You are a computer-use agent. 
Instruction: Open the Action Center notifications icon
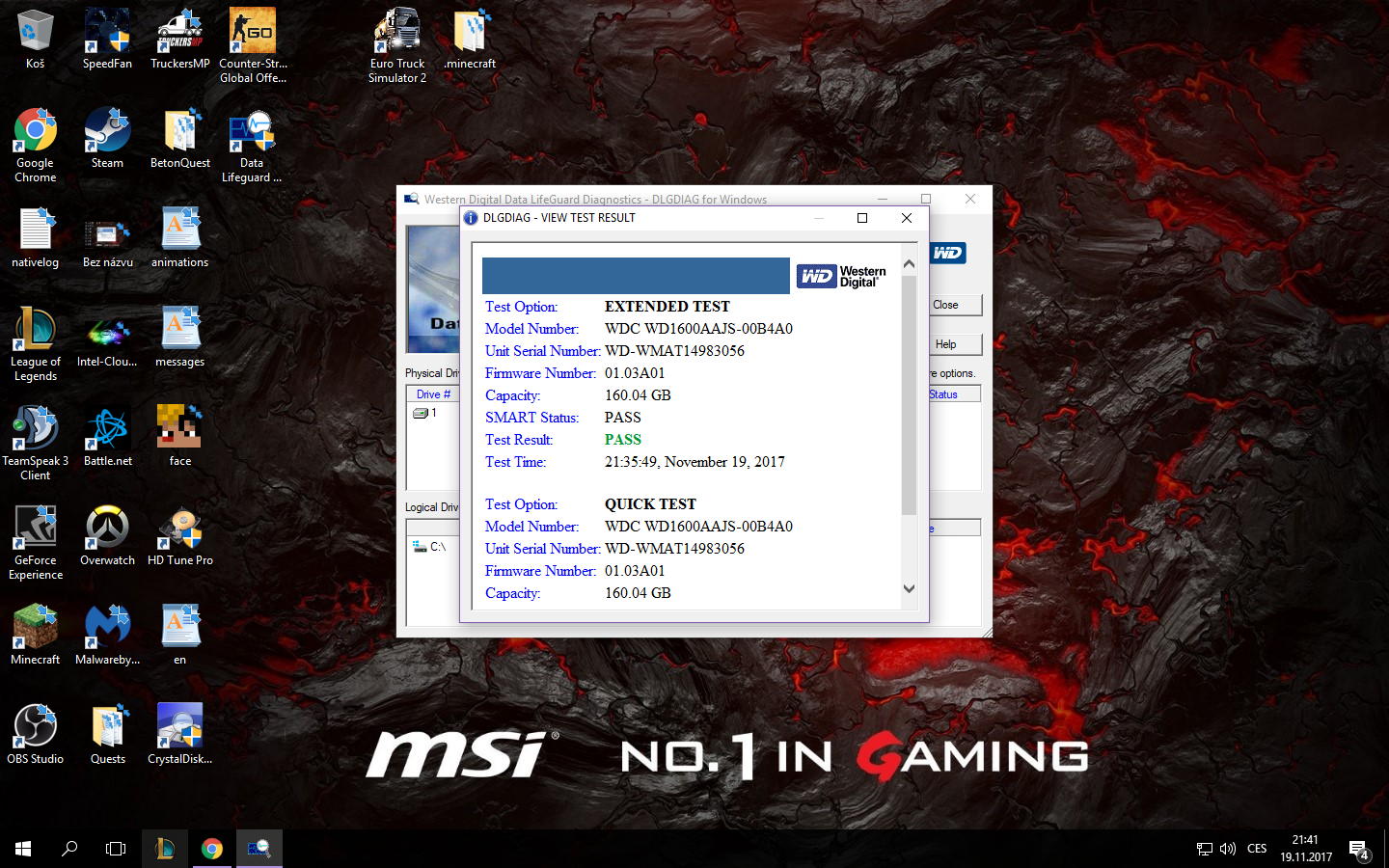(1360, 850)
